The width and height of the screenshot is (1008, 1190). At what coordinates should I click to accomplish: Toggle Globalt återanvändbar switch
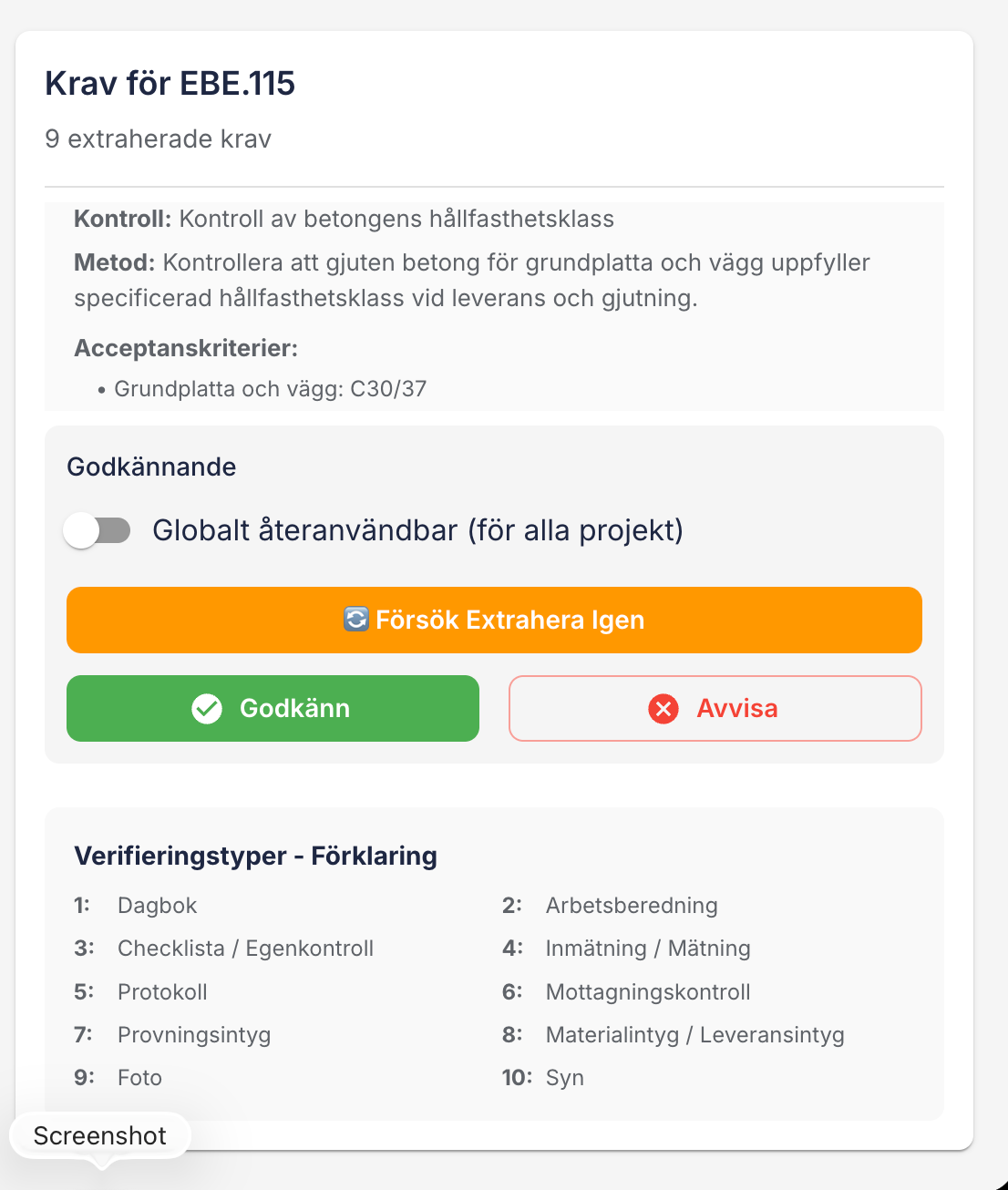[97, 530]
